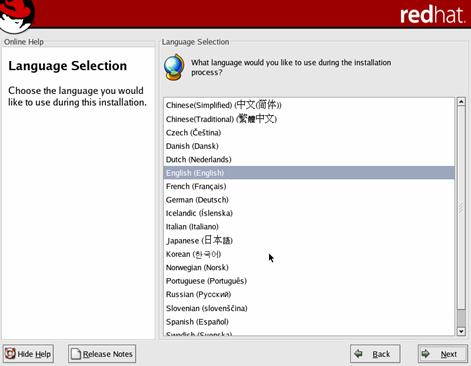
Task: Pick Spanish (Español)
Action: pyautogui.click(x=309, y=322)
